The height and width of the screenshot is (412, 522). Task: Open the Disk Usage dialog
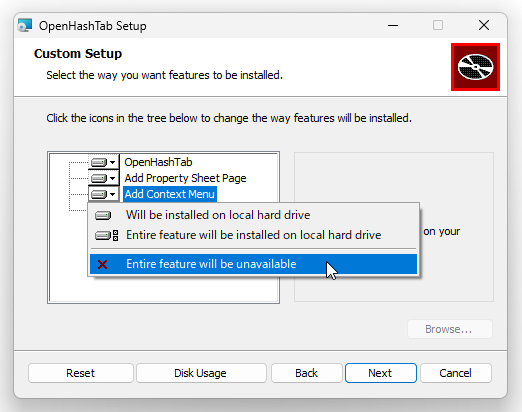pyautogui.click(x=201, y=373)
